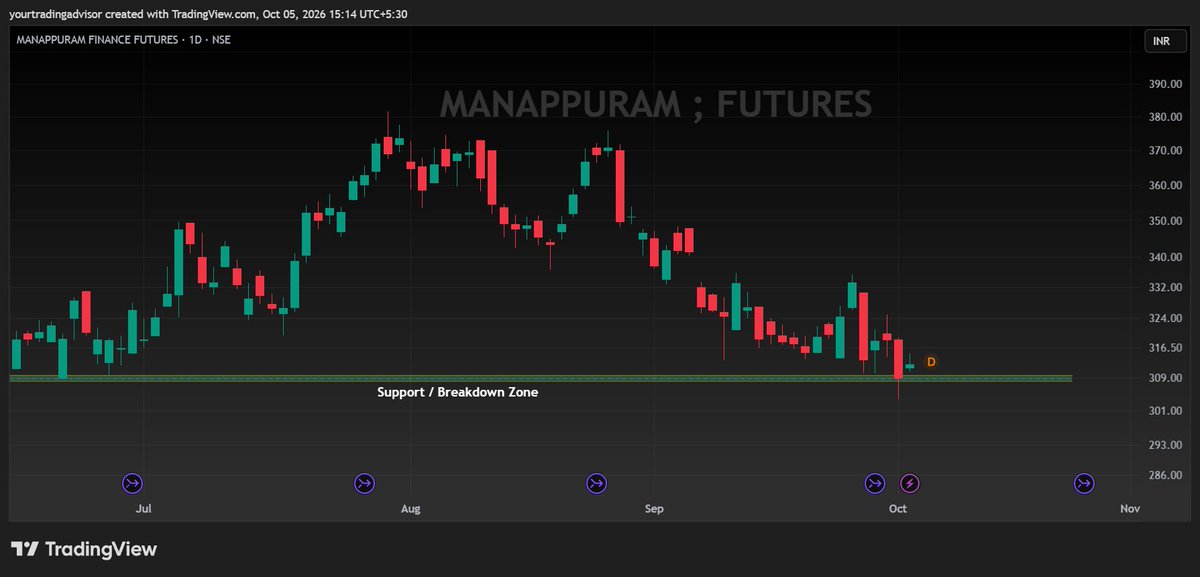Click the event marker left of Jul label

(132, 484)
